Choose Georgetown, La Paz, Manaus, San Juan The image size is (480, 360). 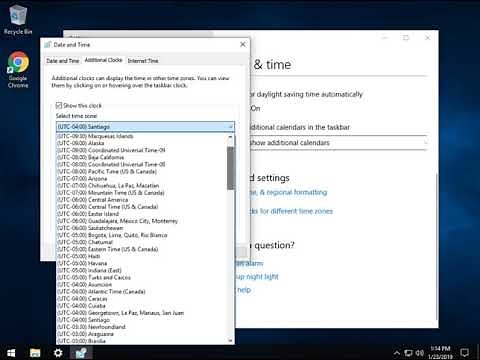(x=142, y=313)
